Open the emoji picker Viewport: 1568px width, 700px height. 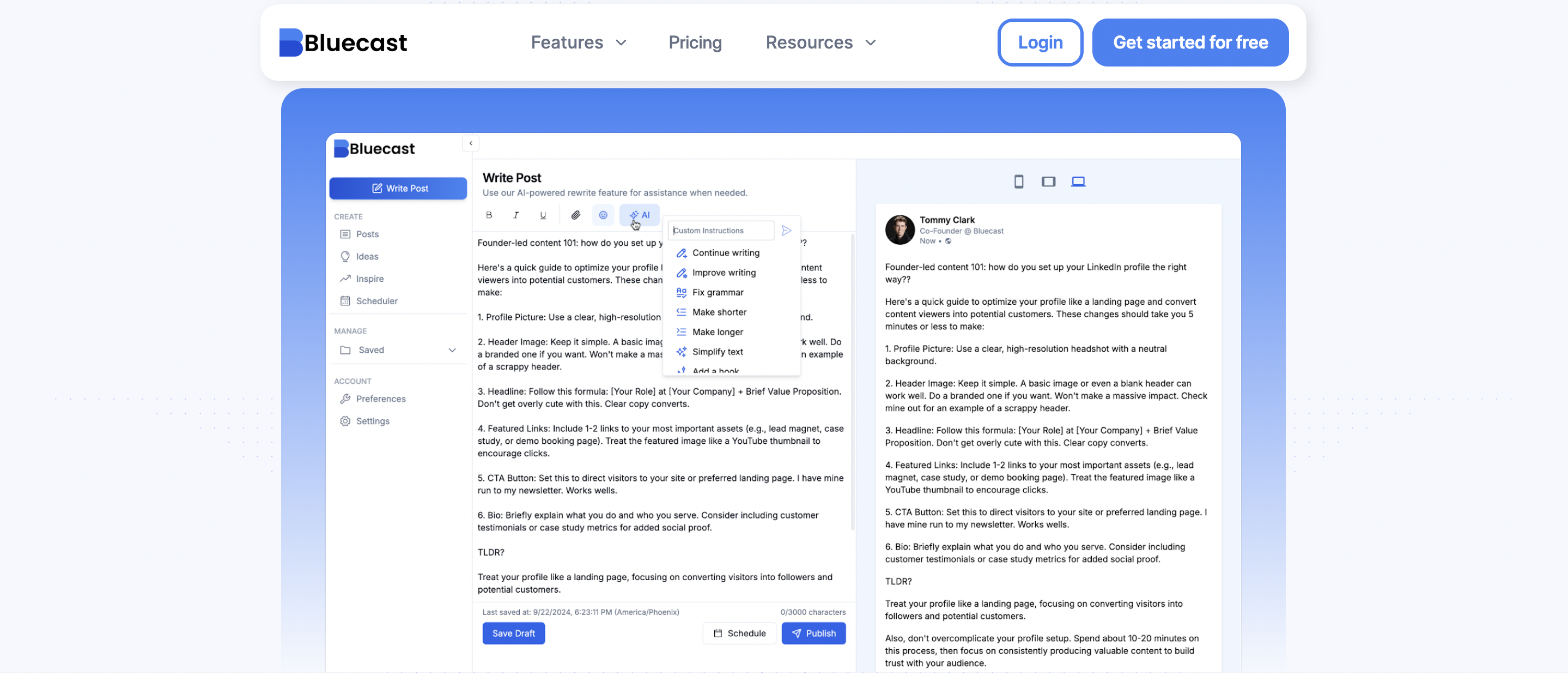(603, 214)
